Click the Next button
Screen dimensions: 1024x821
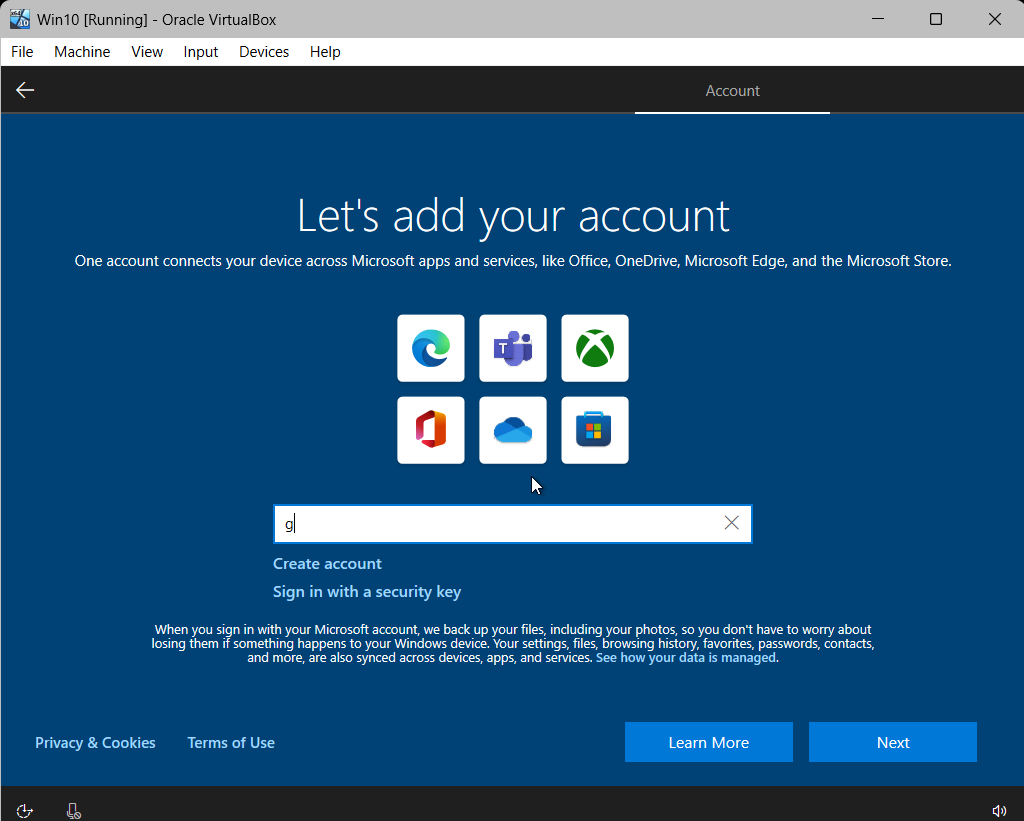(x=893, y=742)
